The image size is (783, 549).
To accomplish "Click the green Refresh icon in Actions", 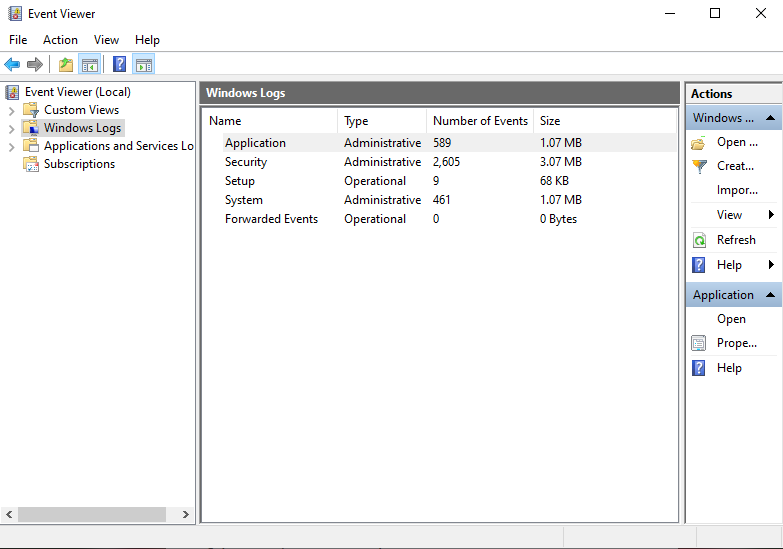I will [x=699, y=240].
